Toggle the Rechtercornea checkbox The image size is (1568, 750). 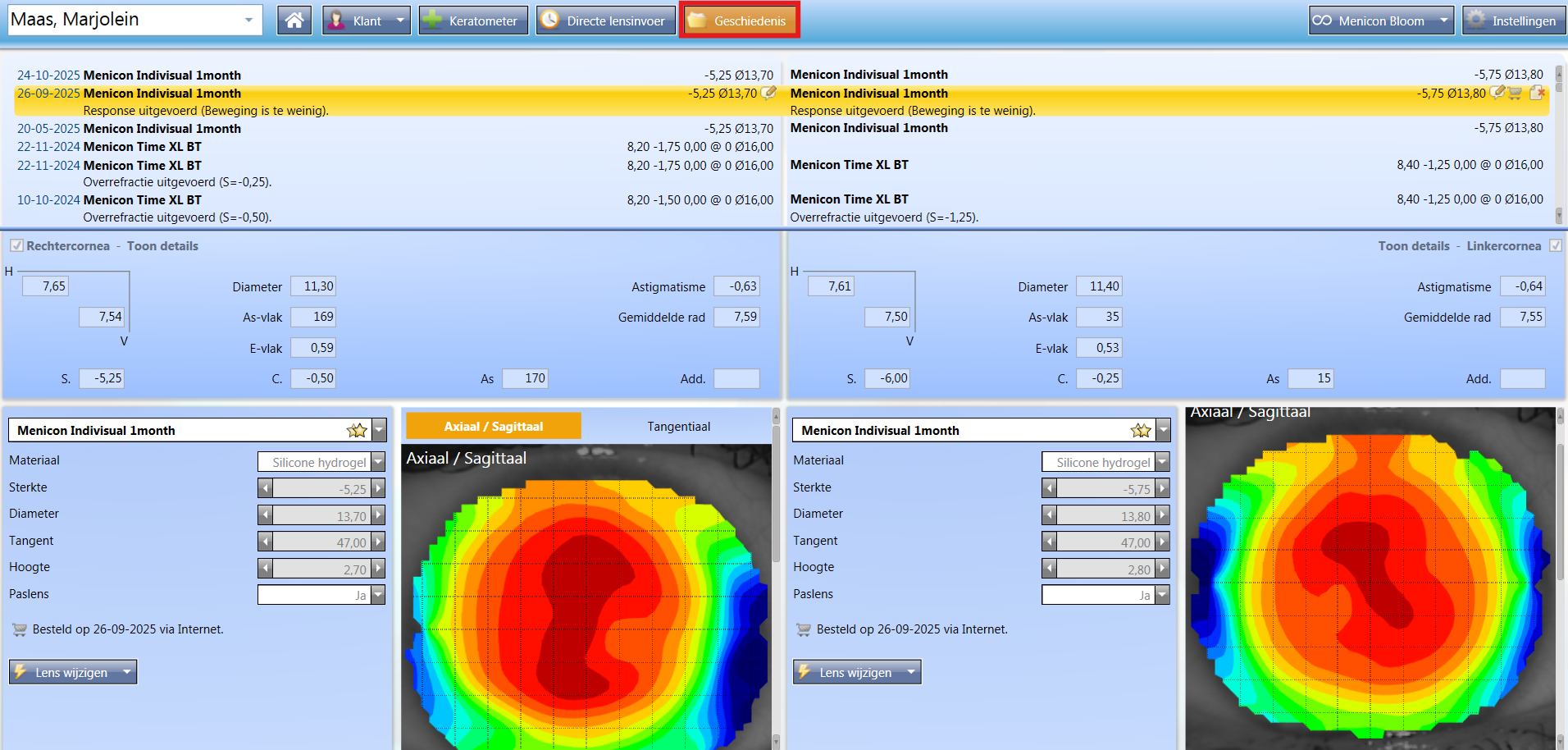[16, 245]
